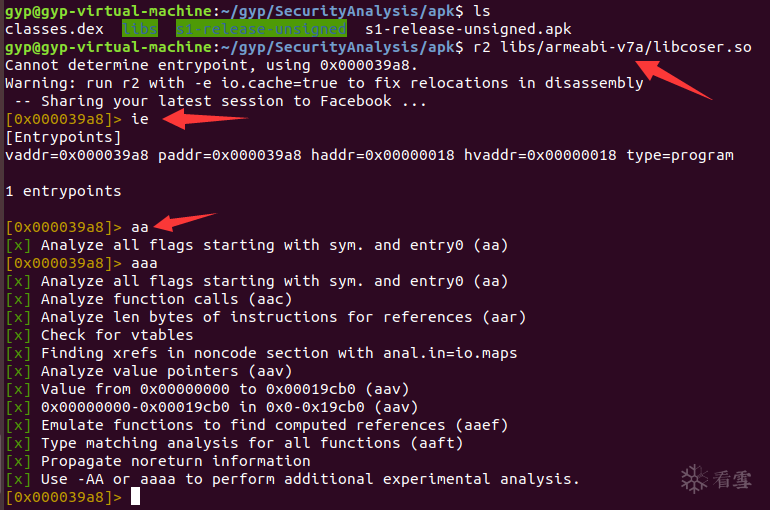
Task: Click the highlighted "libs" directory name
Action: (x=139, y=29)
